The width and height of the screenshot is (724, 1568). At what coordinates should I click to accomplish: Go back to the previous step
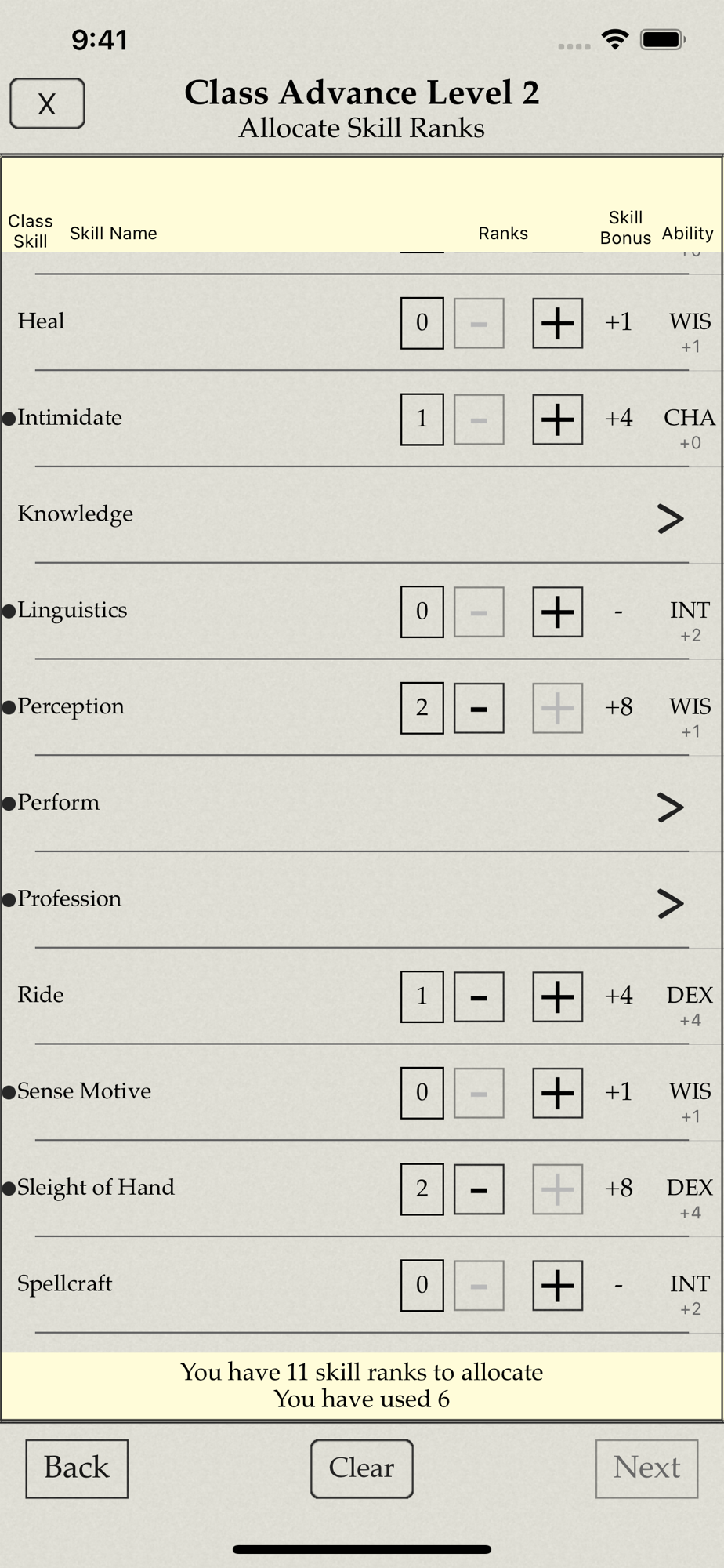click(x=77, y=1468)
